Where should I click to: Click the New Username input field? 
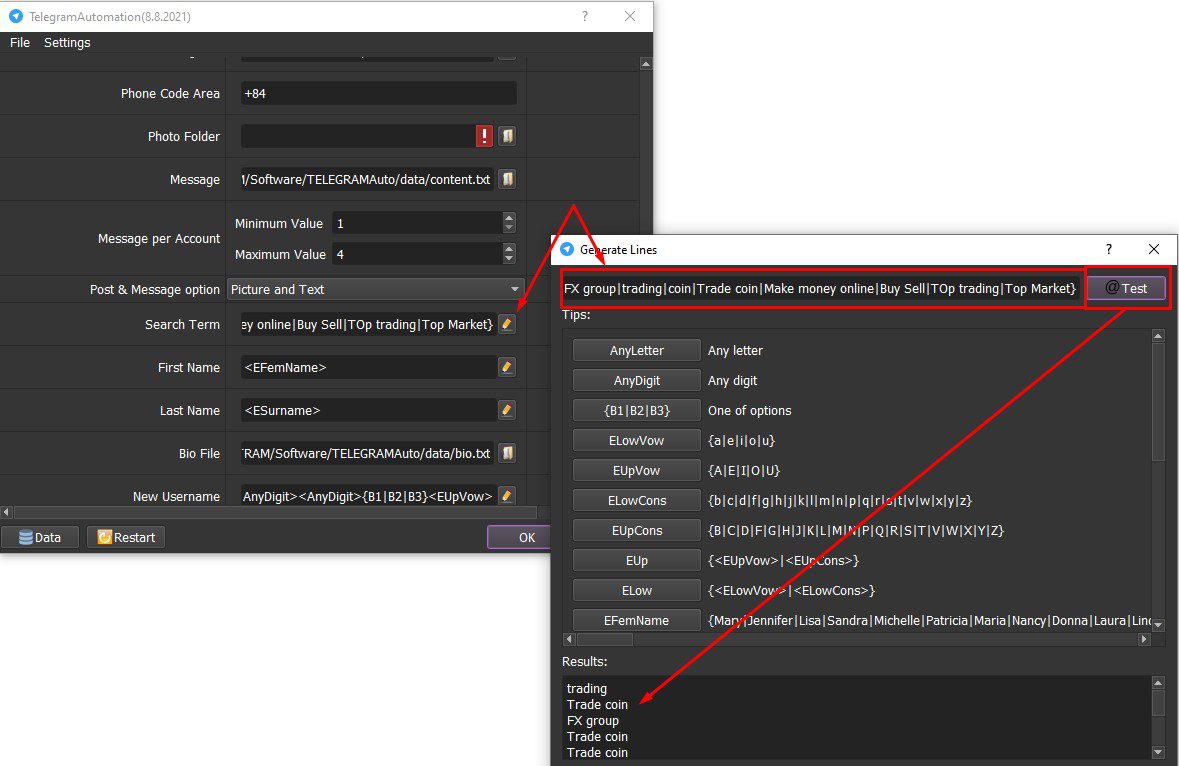(x=368, y=496)
